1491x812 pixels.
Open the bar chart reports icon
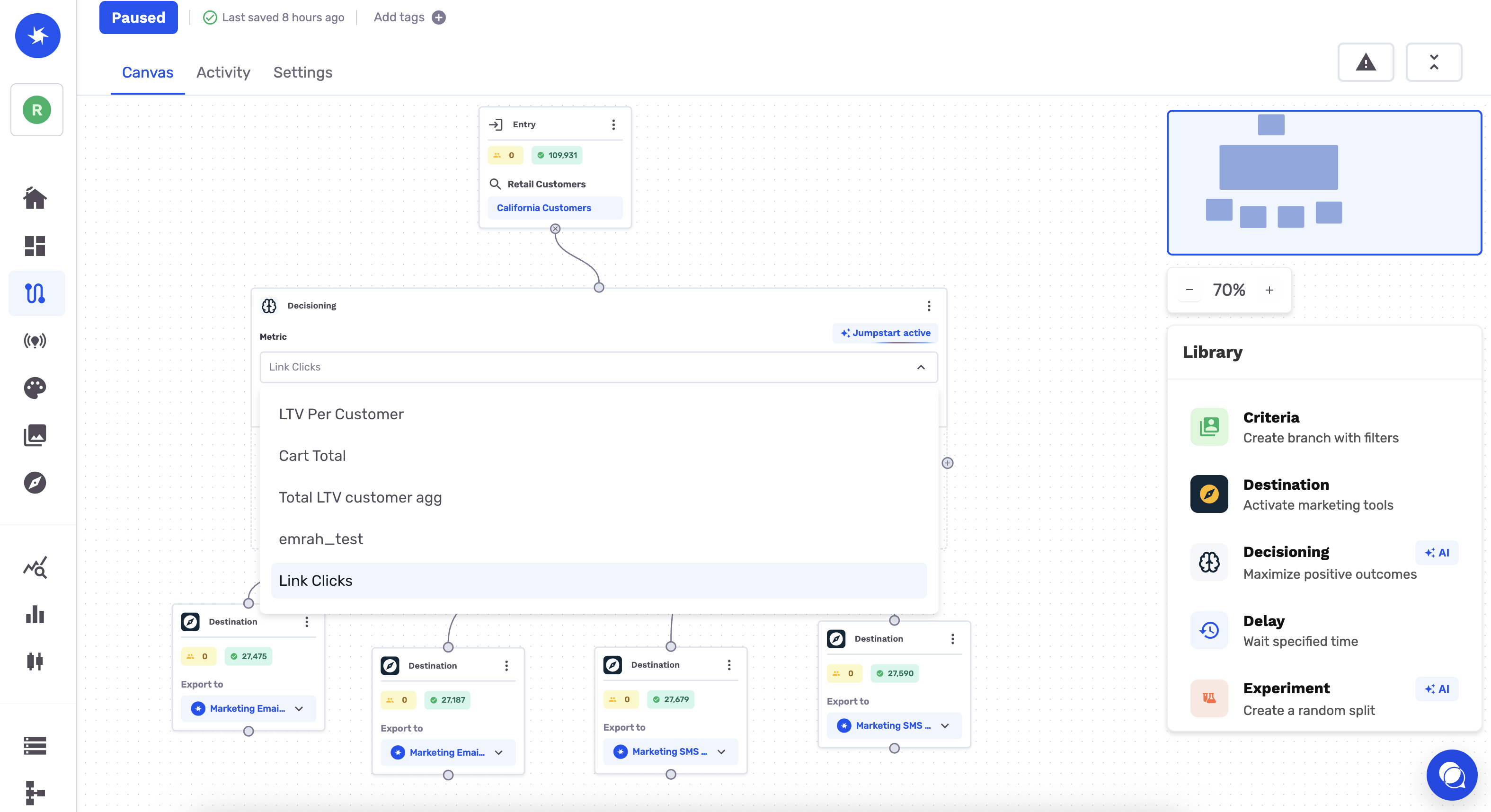pyautogui.click(x=35, y=615)
